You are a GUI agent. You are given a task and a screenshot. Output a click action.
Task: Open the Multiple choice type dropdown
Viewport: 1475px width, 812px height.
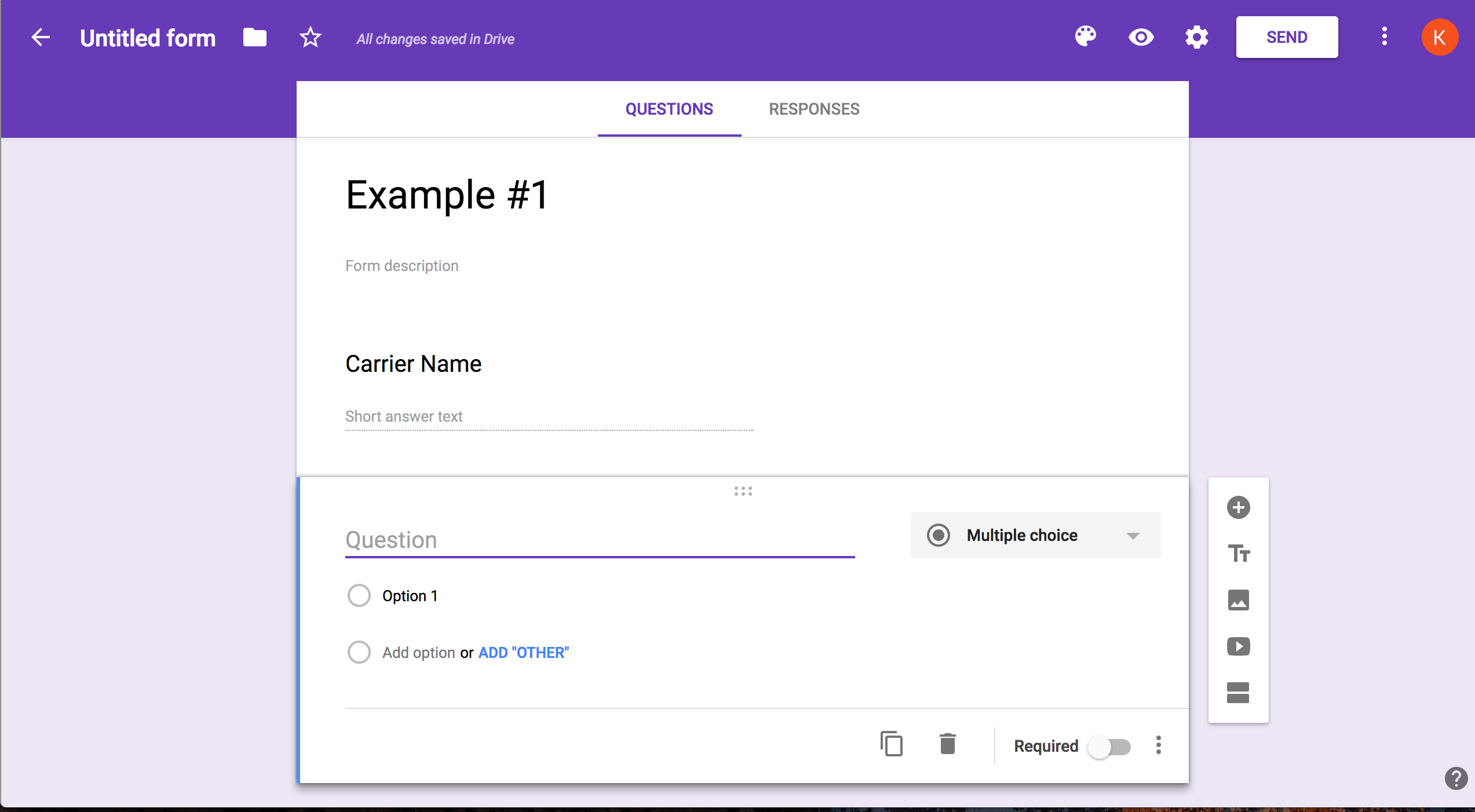1035,535
